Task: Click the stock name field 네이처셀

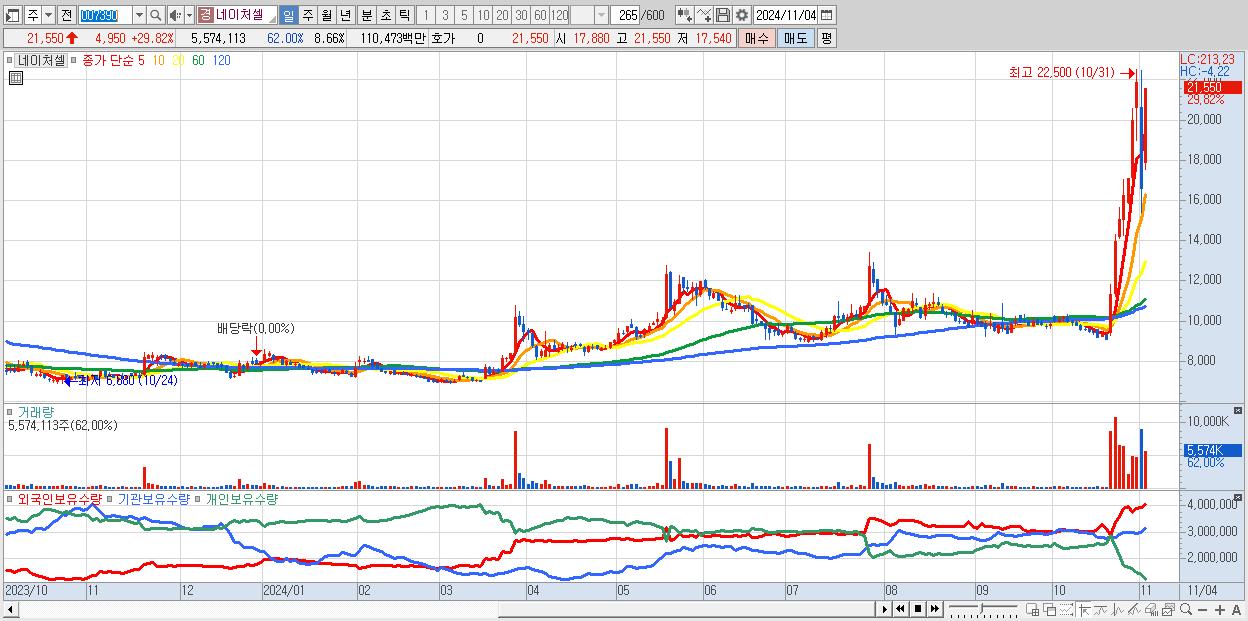Action: (245, 16)
